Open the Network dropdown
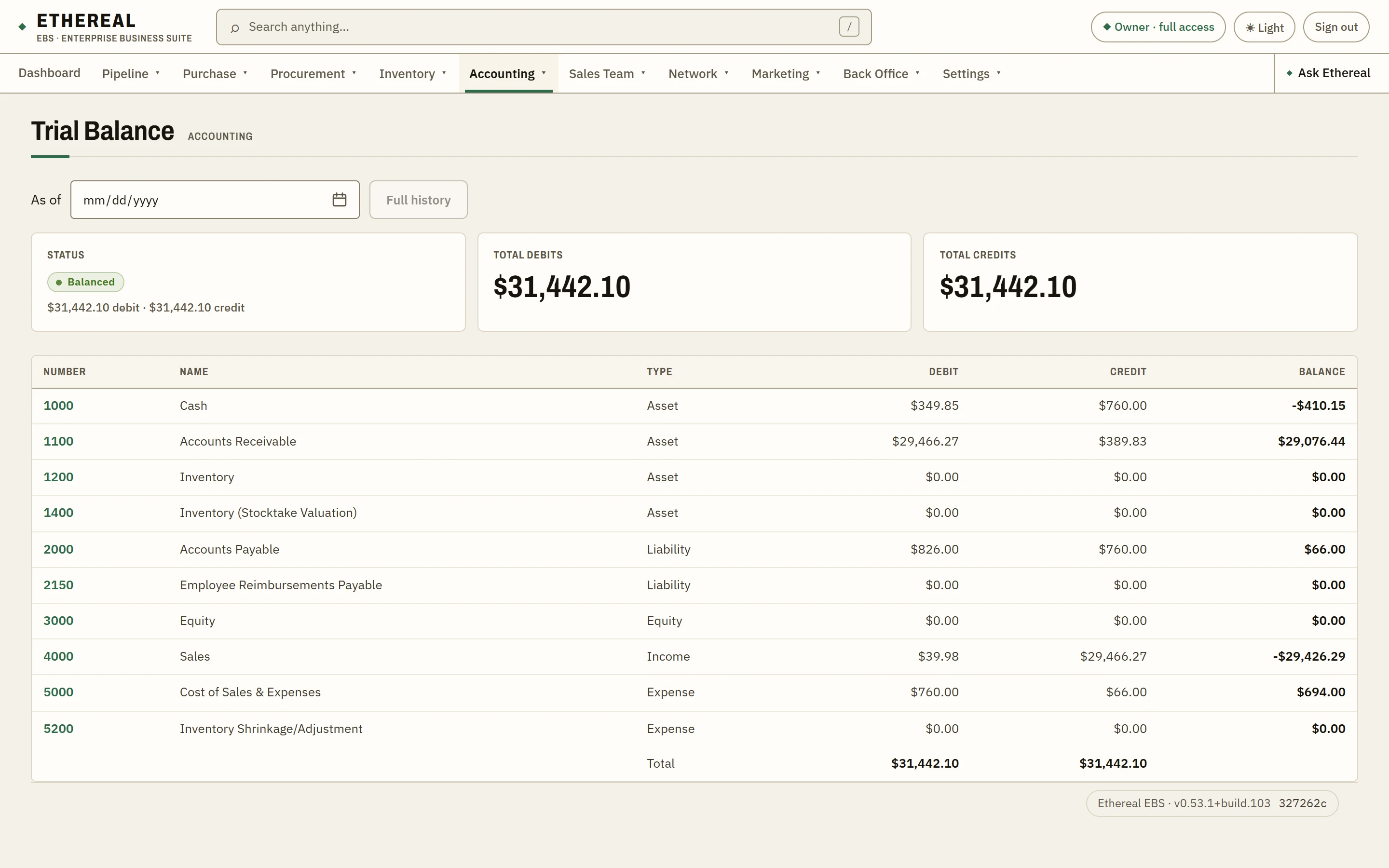 click(x=698, y=73)
